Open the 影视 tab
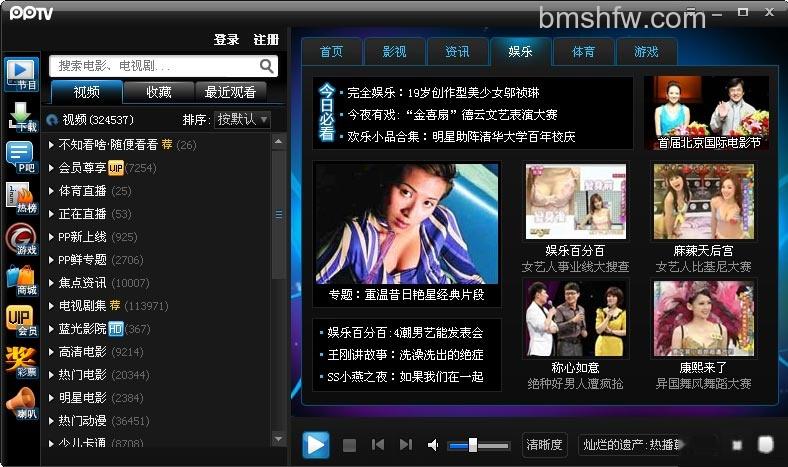Image resolution: width=788 pixels, height=467 pixels. click(x=395, y=52)
